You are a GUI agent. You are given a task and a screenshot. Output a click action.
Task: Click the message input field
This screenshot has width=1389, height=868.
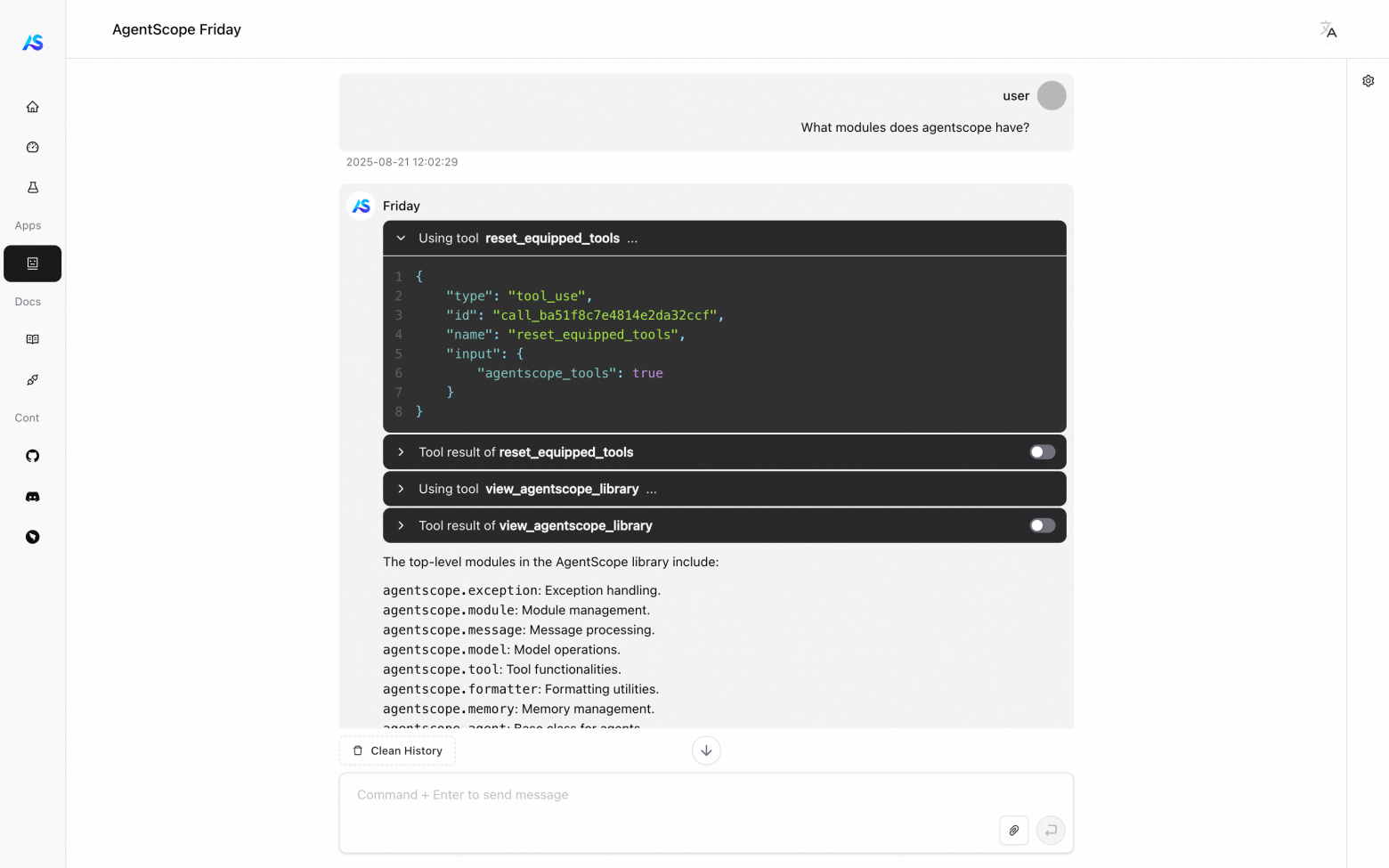coord(668,795)
